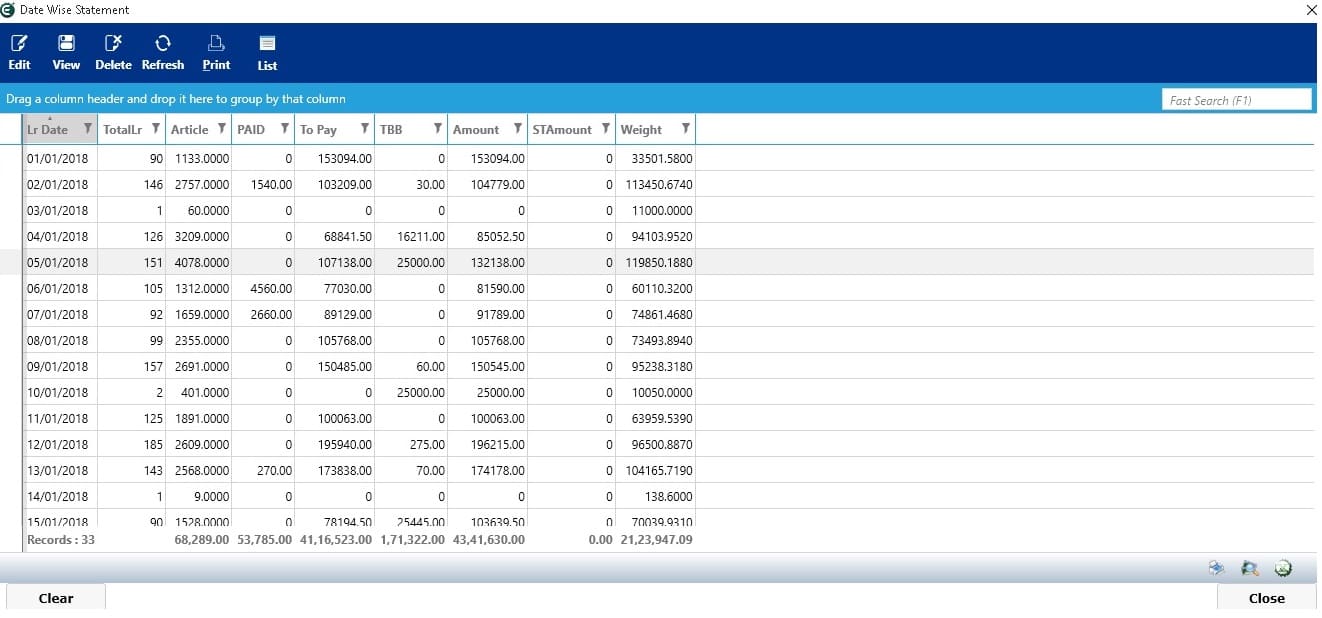Click the printer icon in bottom bar

(x=1217, y=568)
